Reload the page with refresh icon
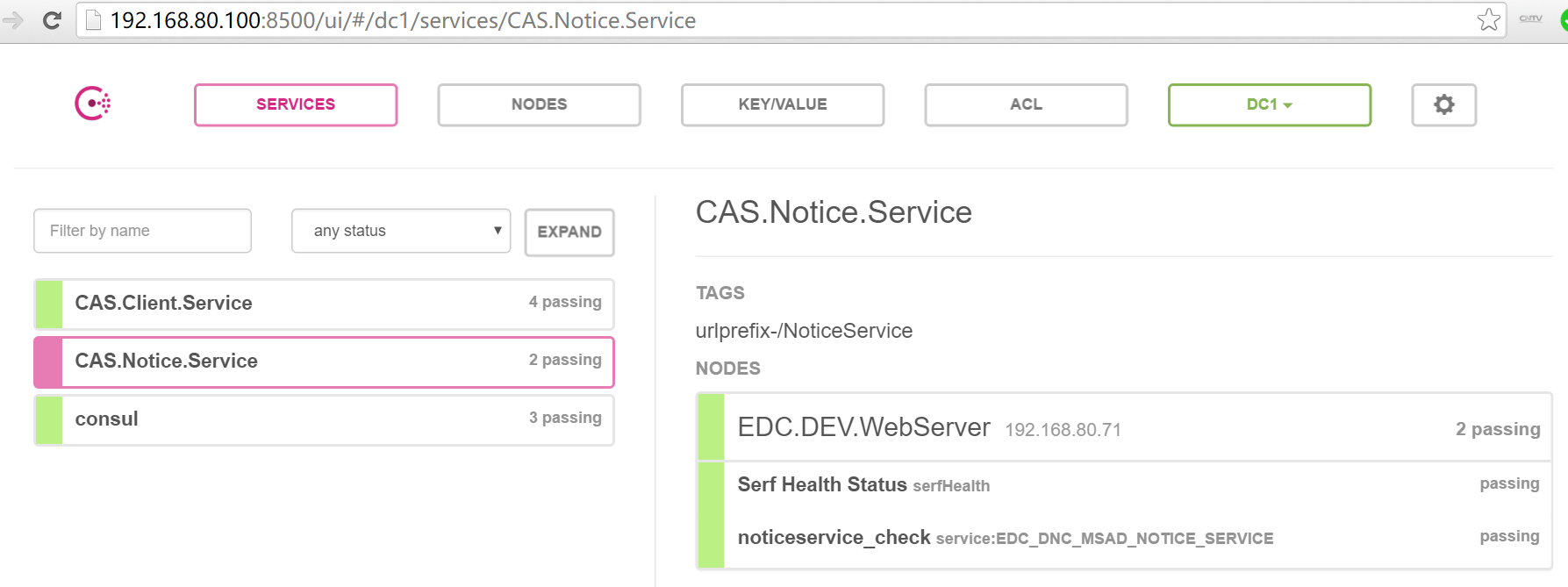 click(x=52, y=20)
